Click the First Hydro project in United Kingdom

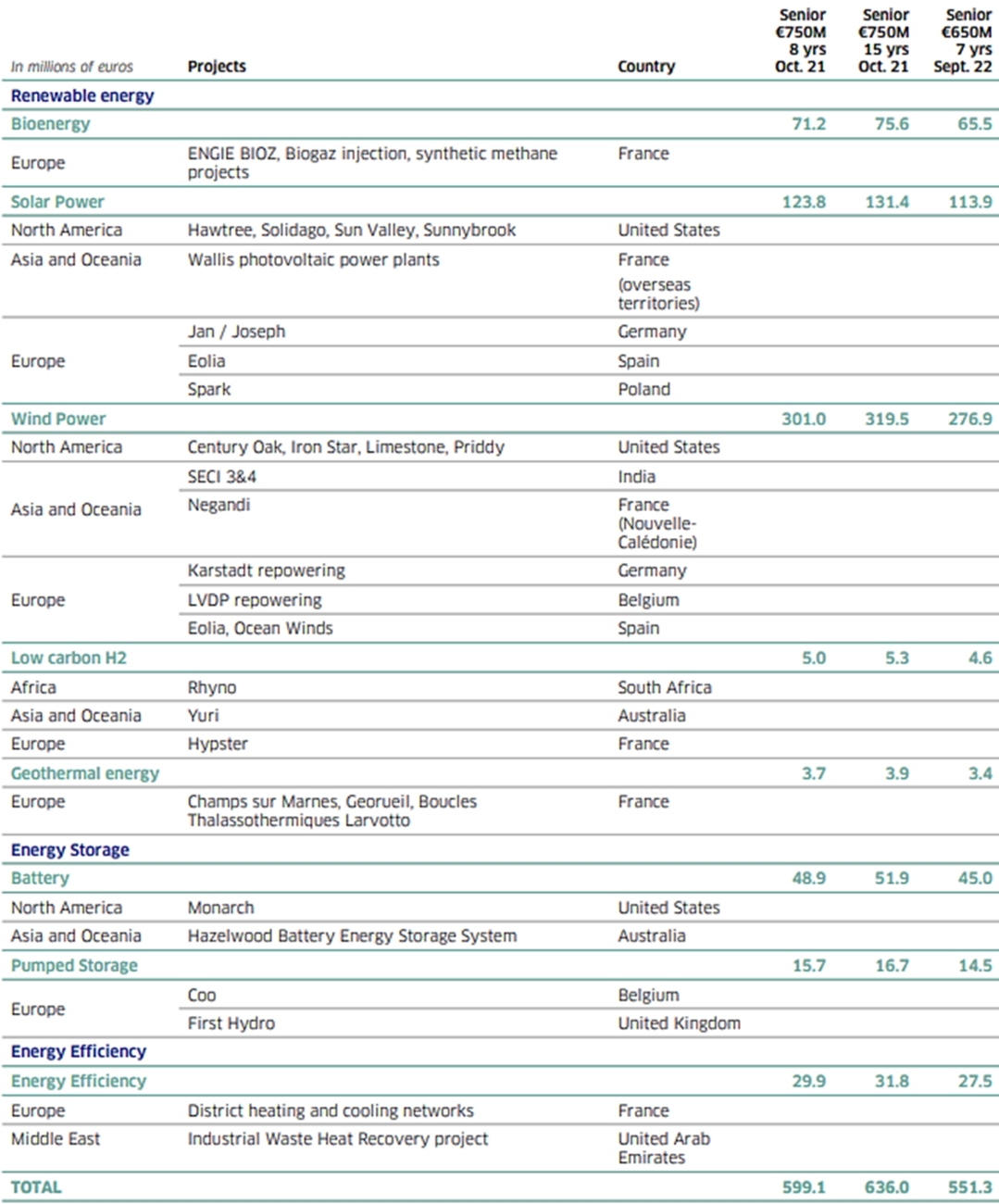(x=227, y=1022)
